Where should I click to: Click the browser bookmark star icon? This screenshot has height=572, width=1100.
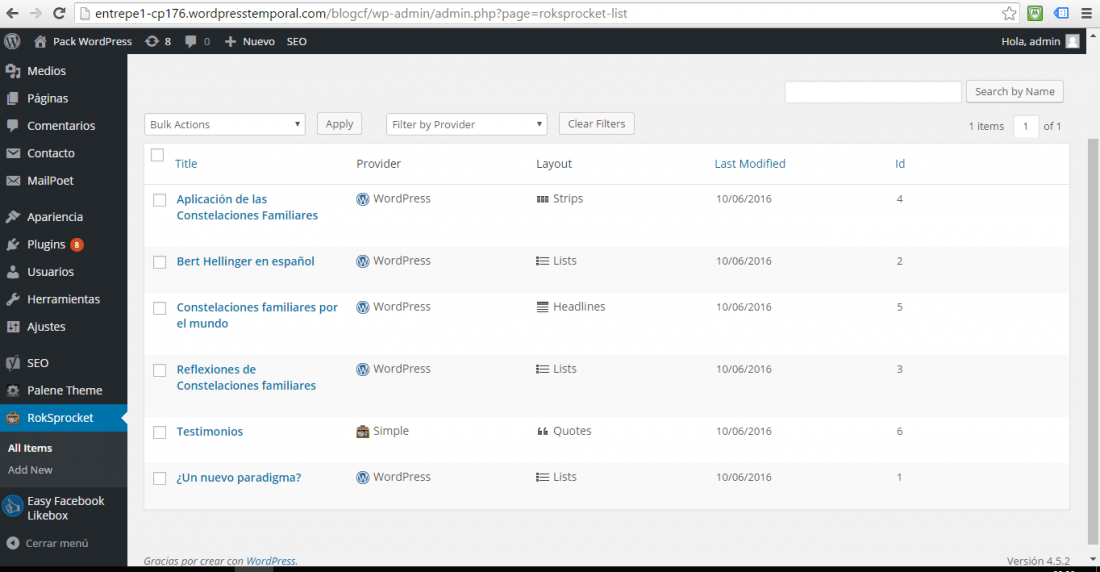point(1009,13)
